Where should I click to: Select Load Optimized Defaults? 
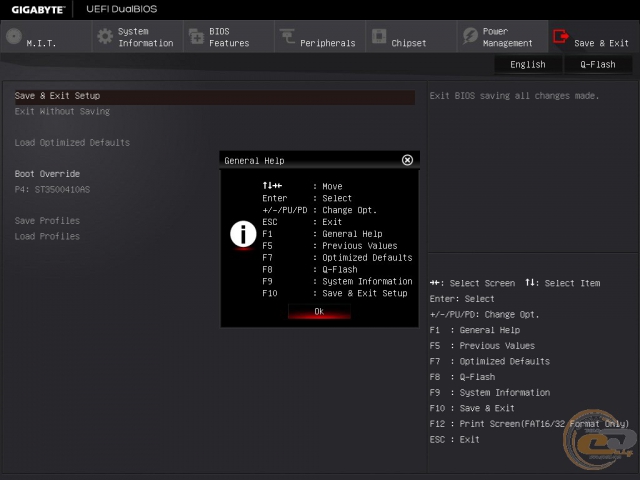pyautogui.click(x=72, y=143)
